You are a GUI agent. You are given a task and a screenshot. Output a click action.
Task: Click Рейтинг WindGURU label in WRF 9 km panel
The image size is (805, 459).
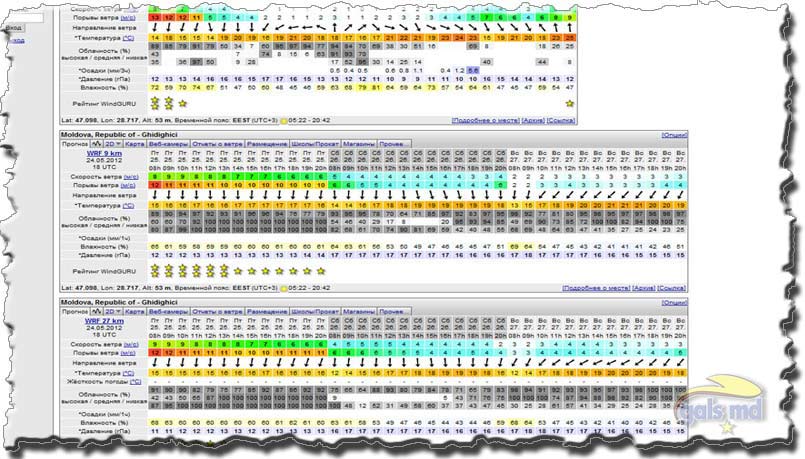click(104, 271)
